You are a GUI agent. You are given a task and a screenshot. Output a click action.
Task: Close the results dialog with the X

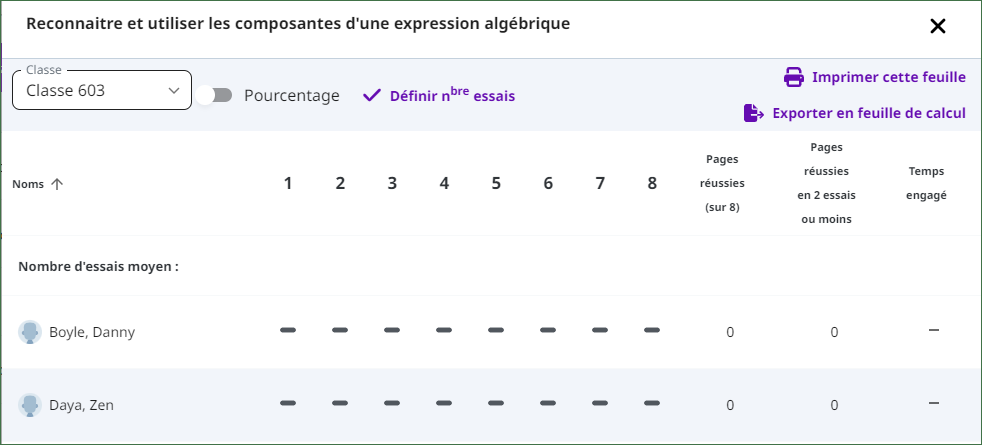938,26
